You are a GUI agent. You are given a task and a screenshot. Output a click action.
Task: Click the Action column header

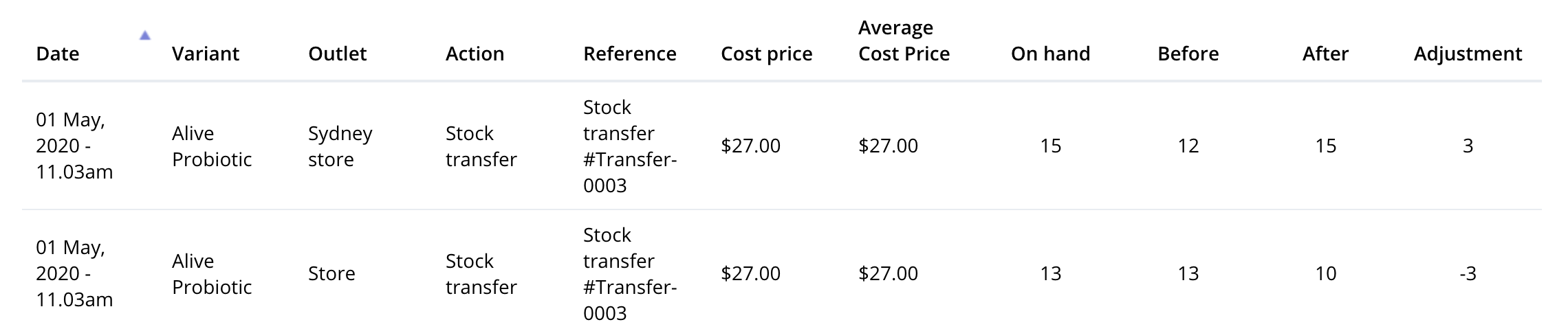[475, 54]
